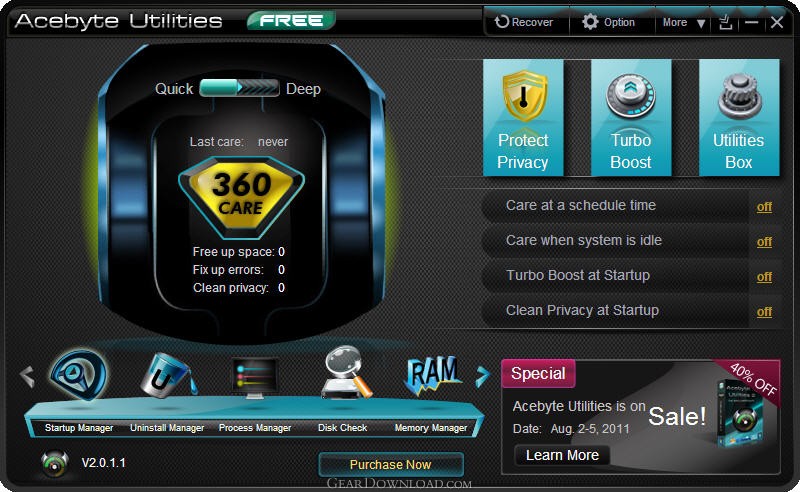Click the Acebyte product box thumbnail
This screenshot has width=800, height=492.
tap(740, 413)
